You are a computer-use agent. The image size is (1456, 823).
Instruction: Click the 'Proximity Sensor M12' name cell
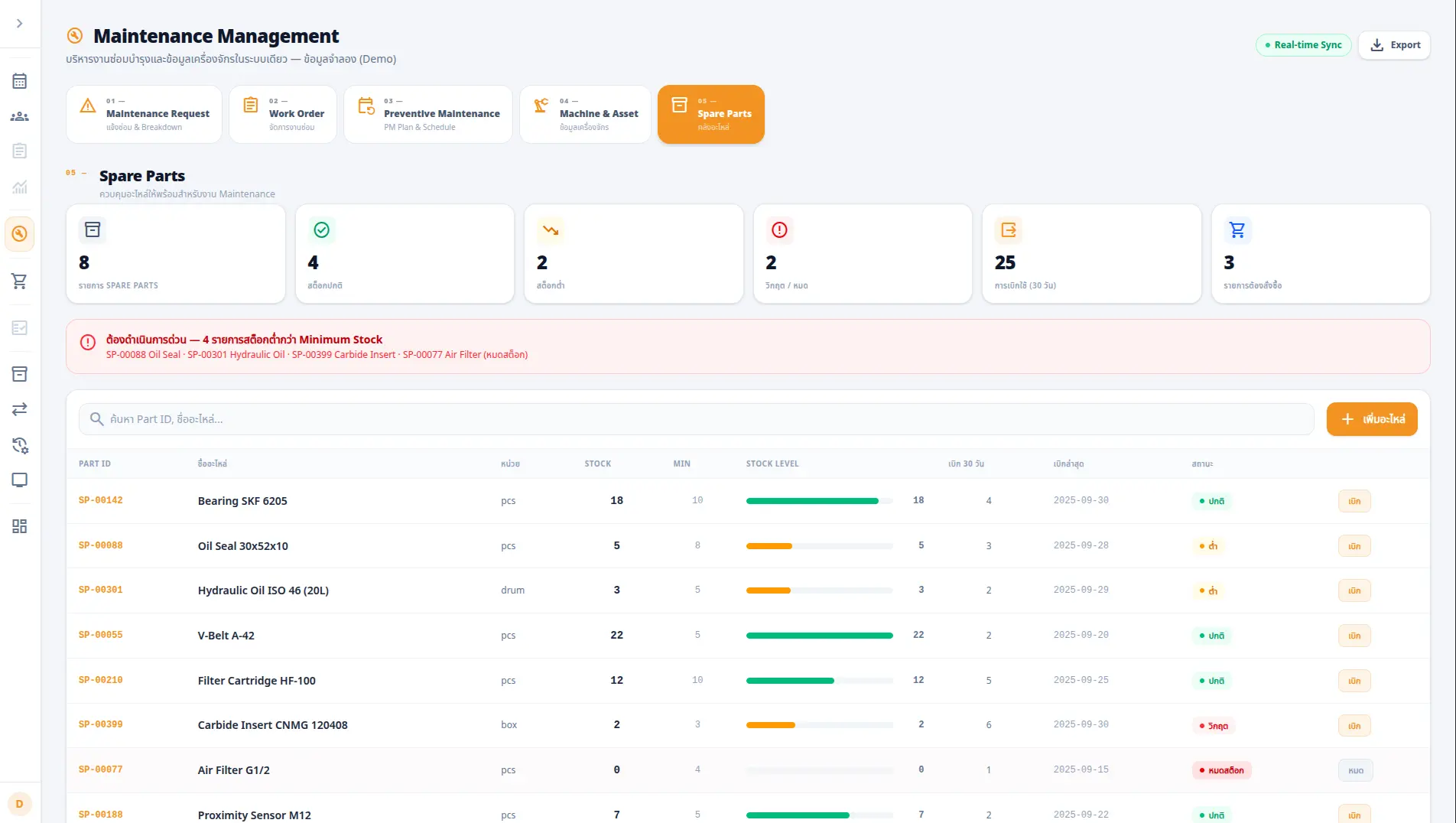254,815
